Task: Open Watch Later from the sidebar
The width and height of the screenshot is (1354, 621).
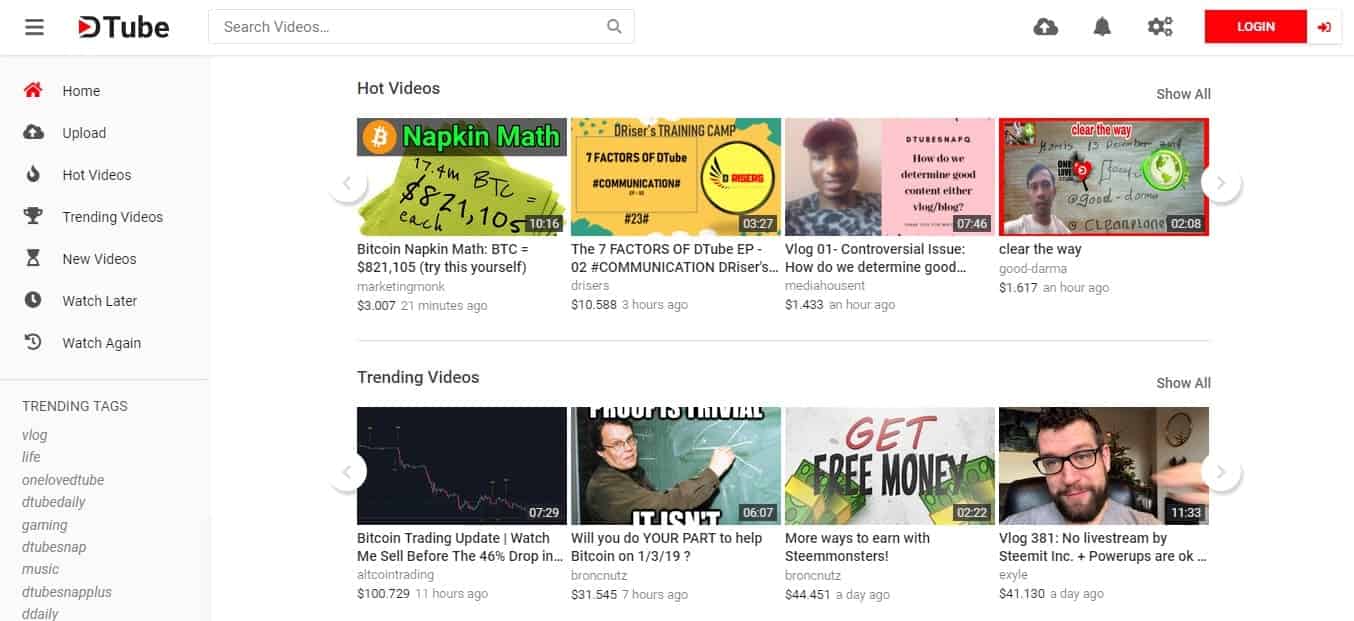Action: point(100,301)
